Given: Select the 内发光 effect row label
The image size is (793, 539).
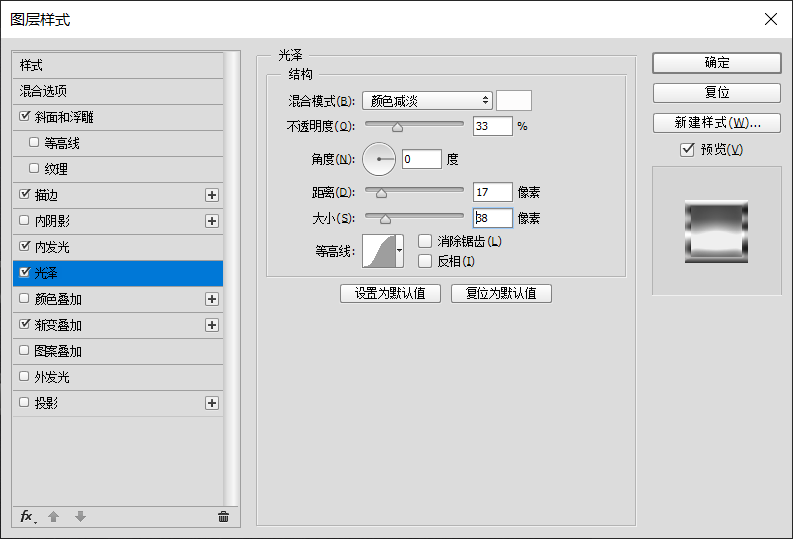Looking at the screenshot, I should click(x=52, y=247).
